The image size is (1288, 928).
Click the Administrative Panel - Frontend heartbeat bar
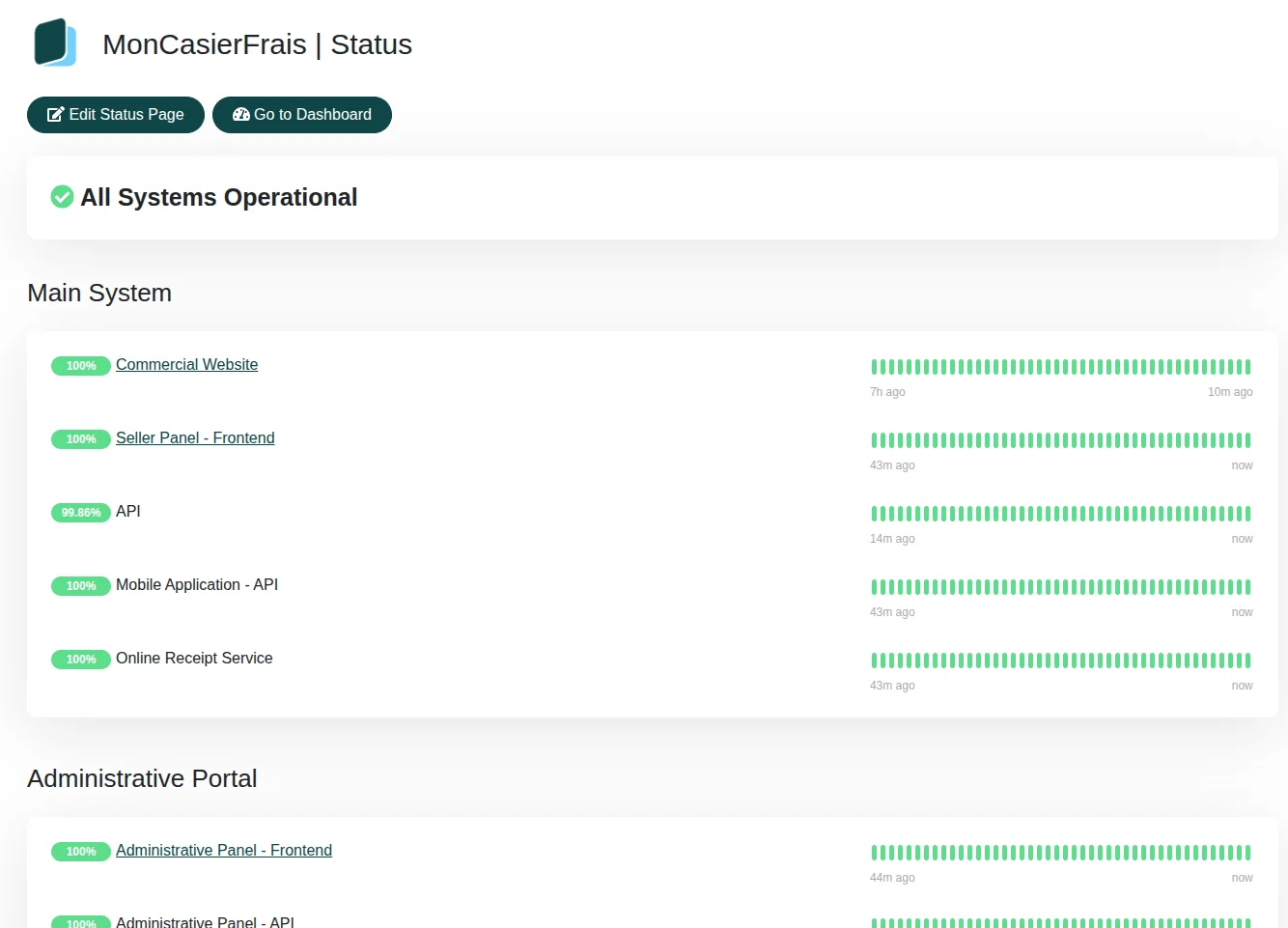[x=1061, y=853]
